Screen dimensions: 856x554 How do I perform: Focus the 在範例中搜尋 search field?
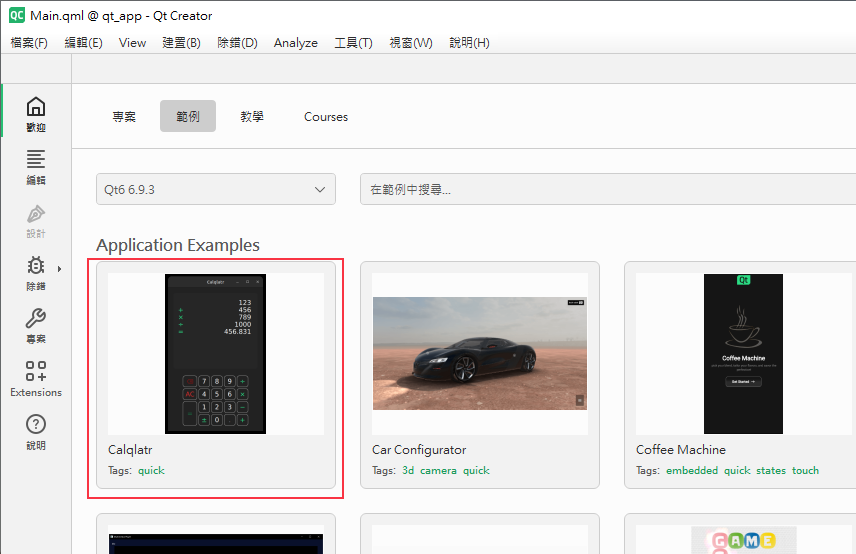click(x=608, y=189)
